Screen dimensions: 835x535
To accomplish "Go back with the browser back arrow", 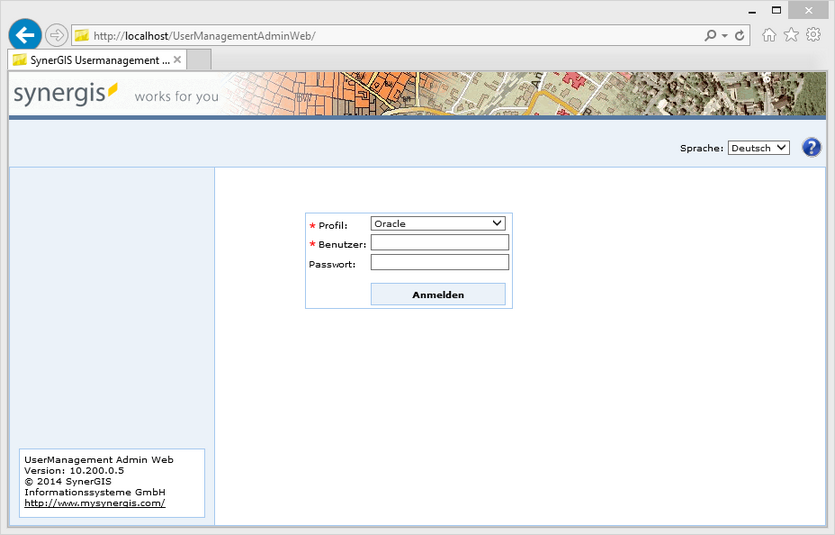I will (25, 35).
